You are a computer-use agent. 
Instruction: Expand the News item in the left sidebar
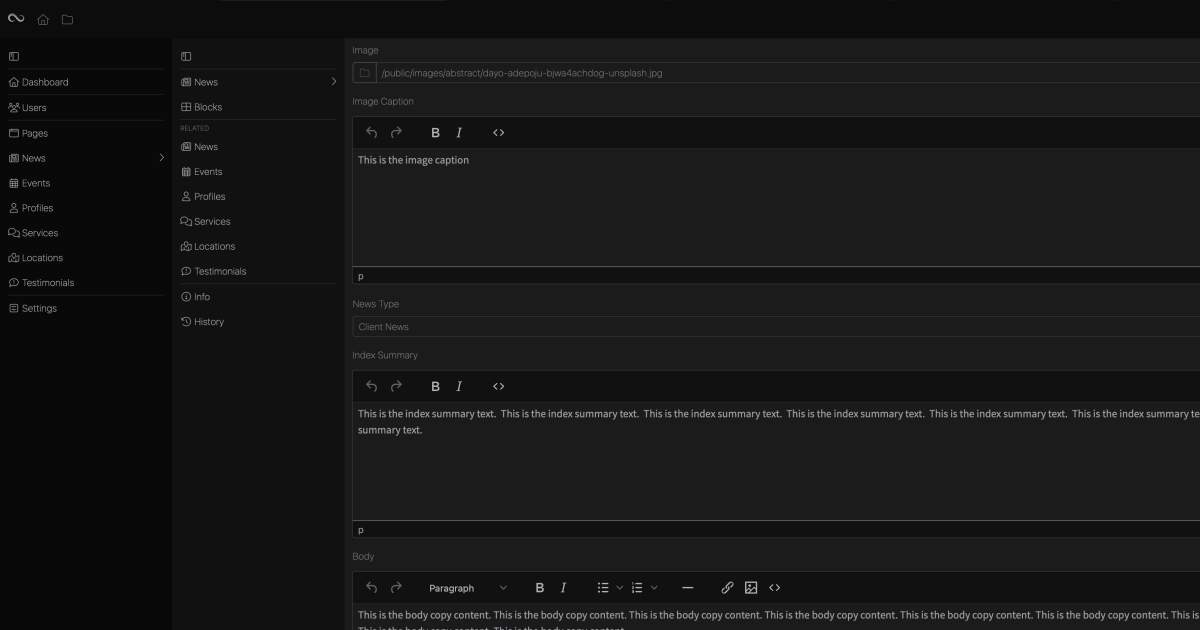pos(161,157)
